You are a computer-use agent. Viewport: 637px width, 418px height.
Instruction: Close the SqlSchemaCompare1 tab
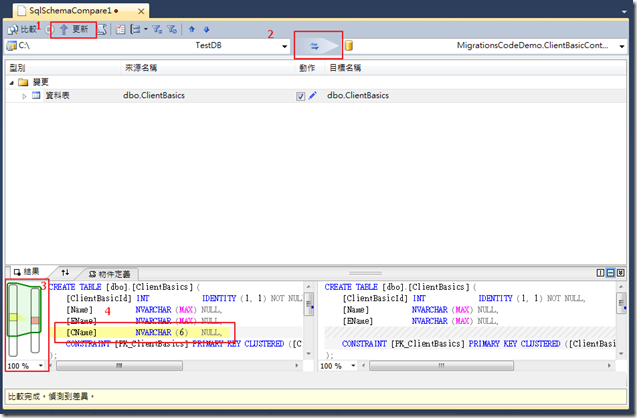point(141,11)
